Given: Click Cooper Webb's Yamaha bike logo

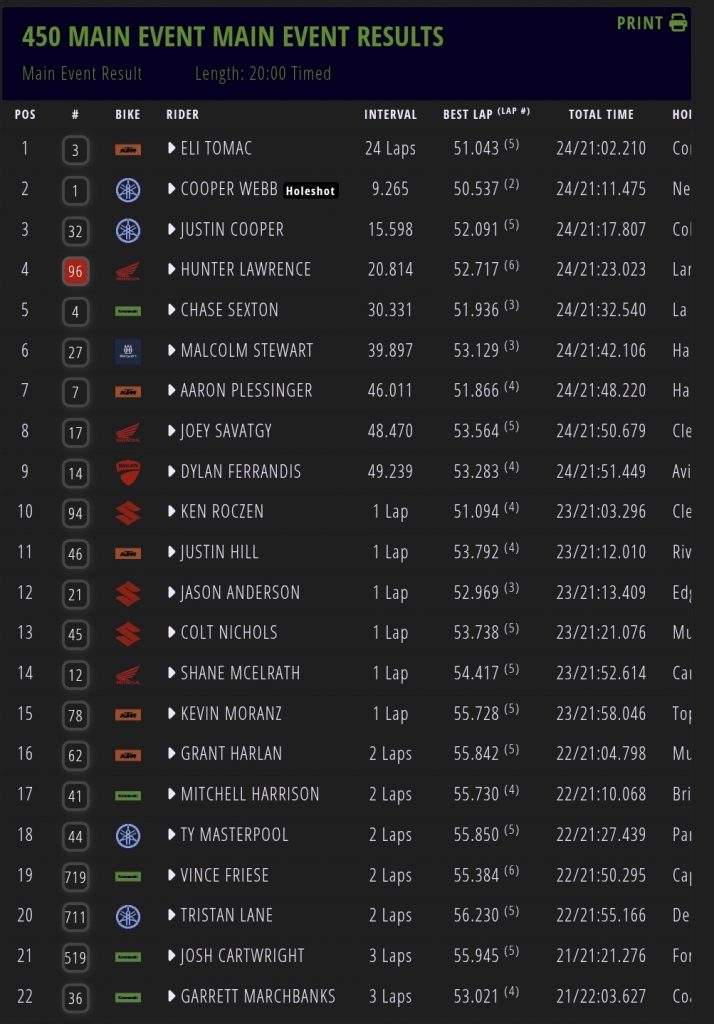Looking at the screenshot, I should point(128,189).
